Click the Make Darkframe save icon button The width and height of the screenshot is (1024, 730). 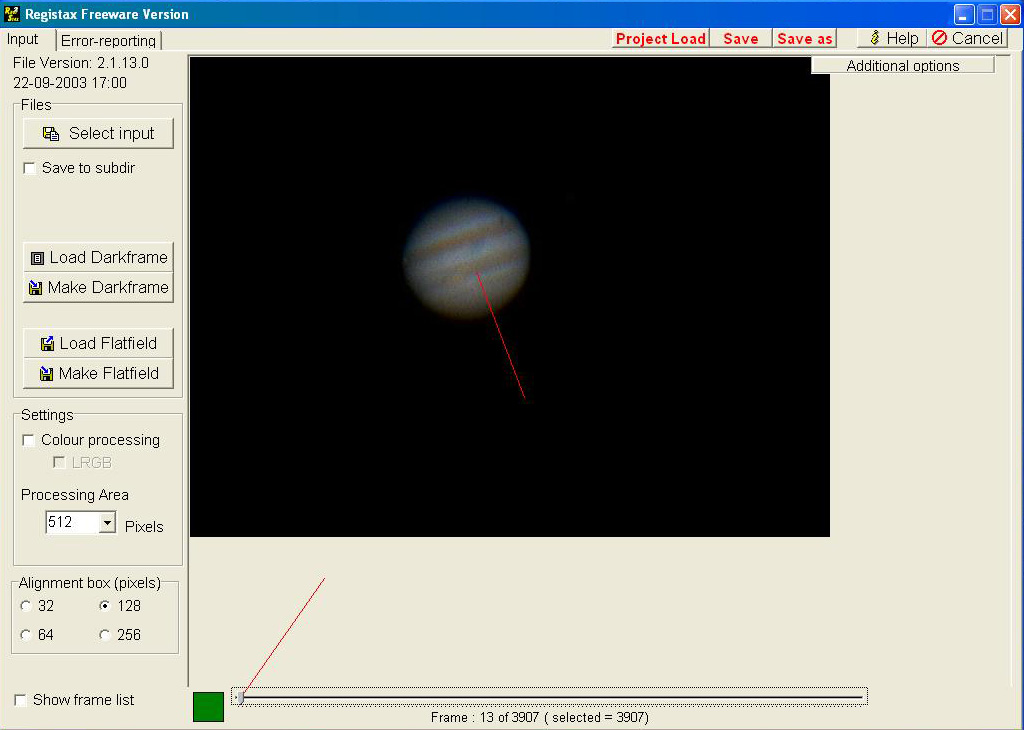(36, 288)
